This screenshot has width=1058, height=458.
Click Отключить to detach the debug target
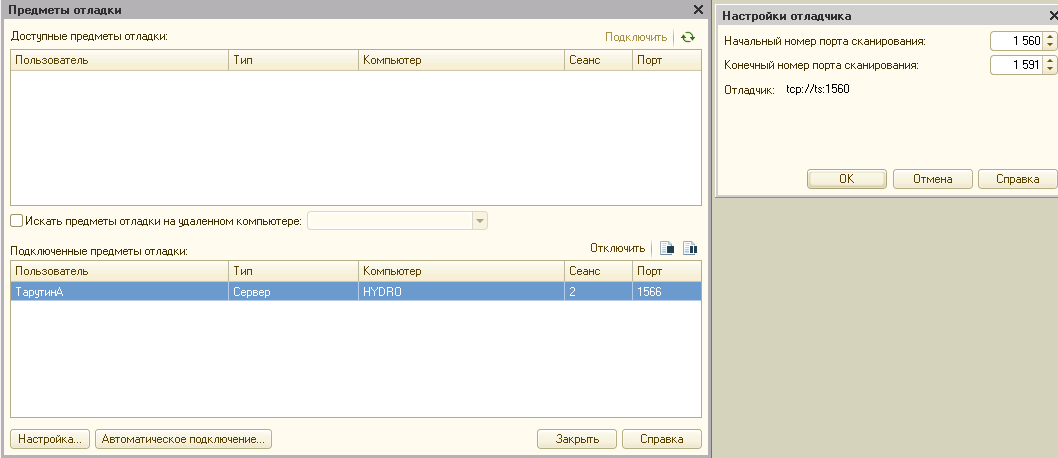[x=617, y=249]
